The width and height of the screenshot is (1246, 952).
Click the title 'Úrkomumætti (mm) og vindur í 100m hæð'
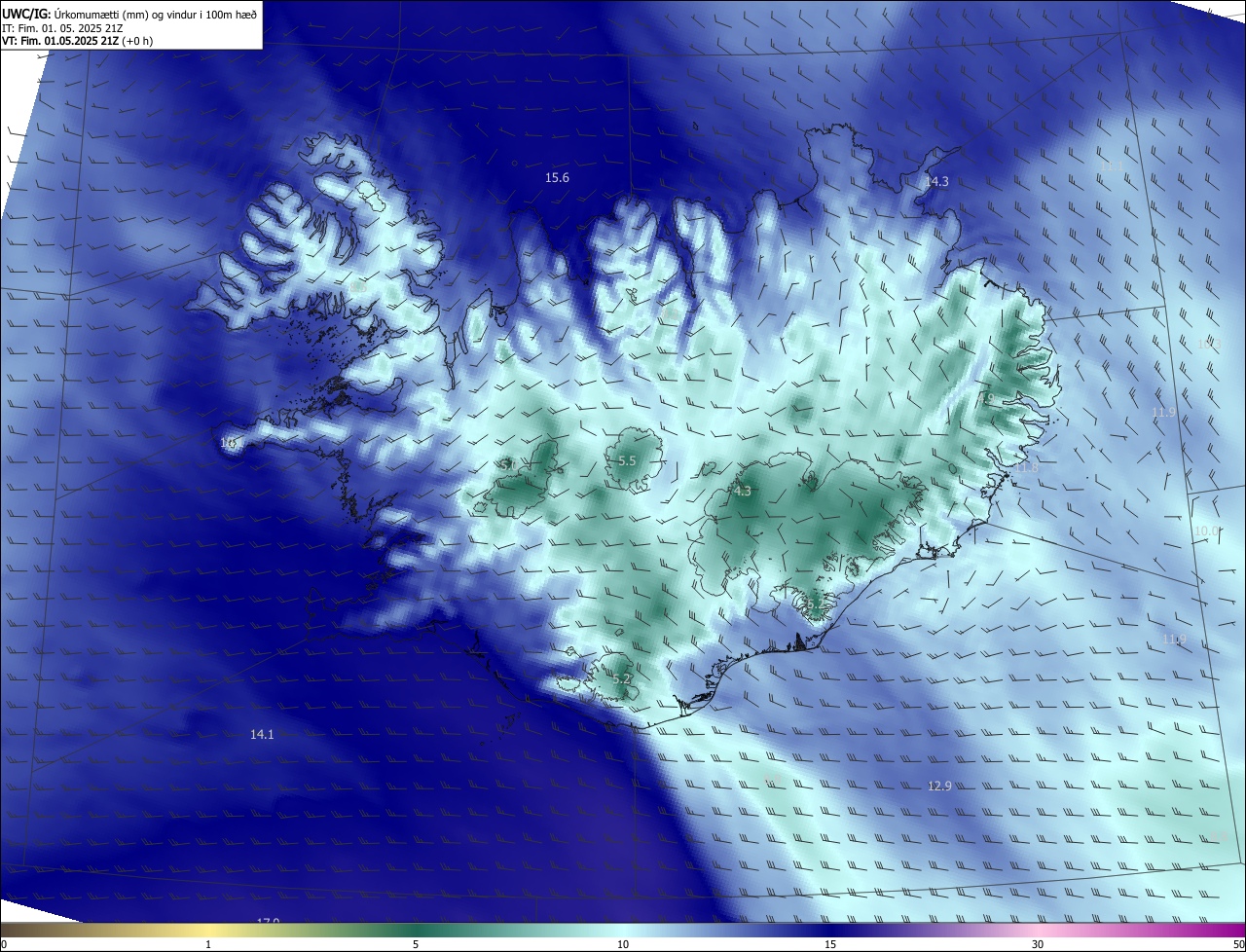pyautogui.click(x=154, y=14)
